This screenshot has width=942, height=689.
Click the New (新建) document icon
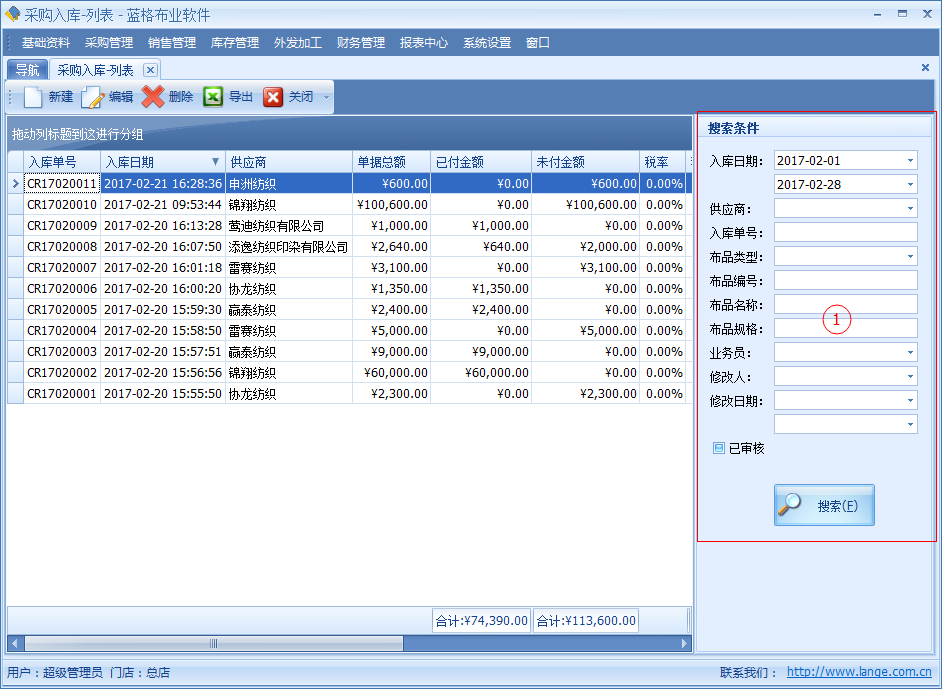tap(34, 97)
